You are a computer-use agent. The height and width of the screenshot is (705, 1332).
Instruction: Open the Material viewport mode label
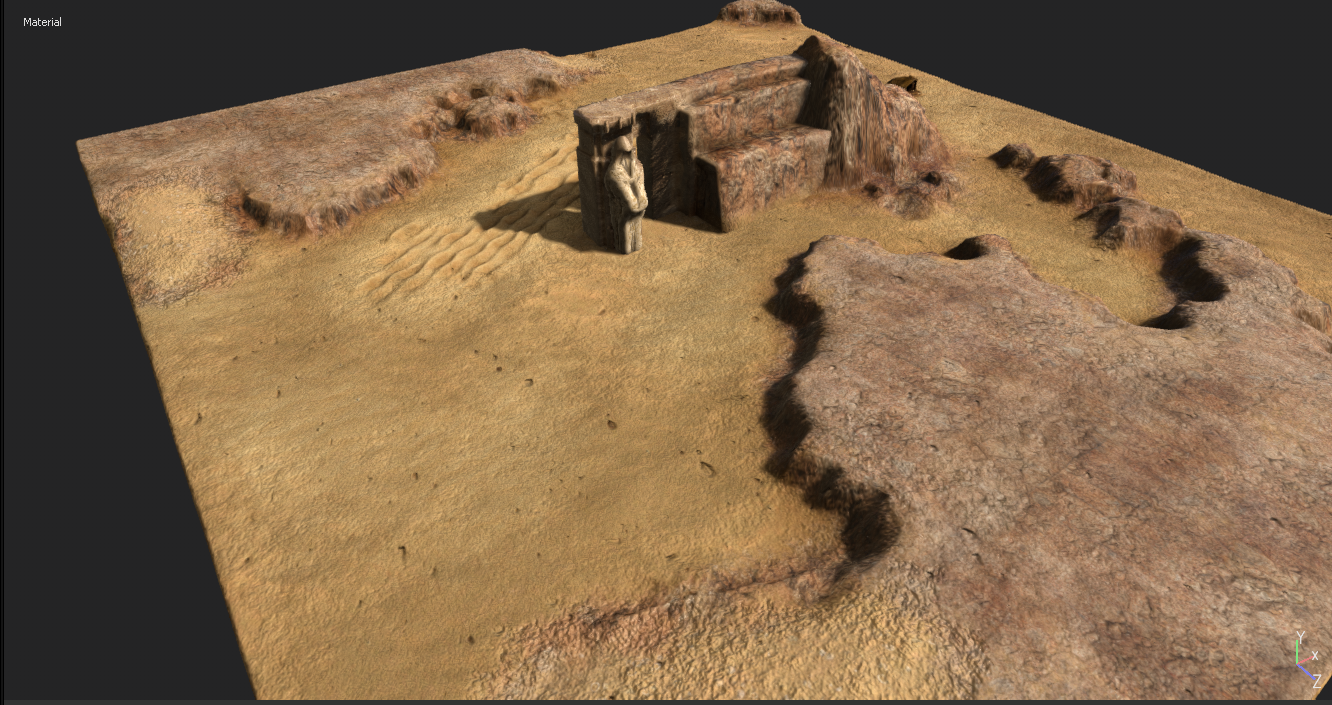pyautogui.click(x=42, y=22)
